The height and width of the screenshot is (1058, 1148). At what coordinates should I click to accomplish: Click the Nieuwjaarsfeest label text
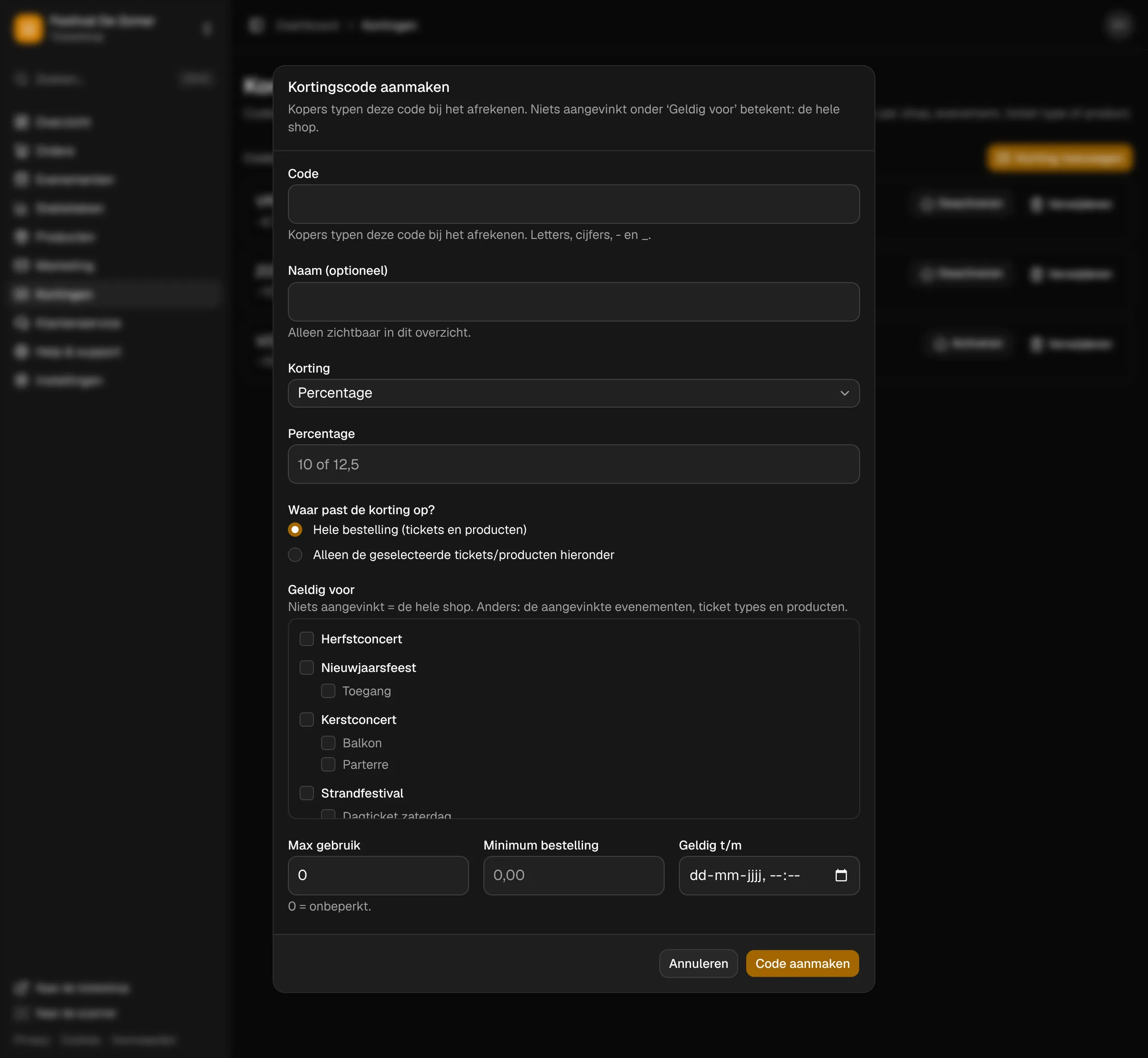[x=368, y=668]
